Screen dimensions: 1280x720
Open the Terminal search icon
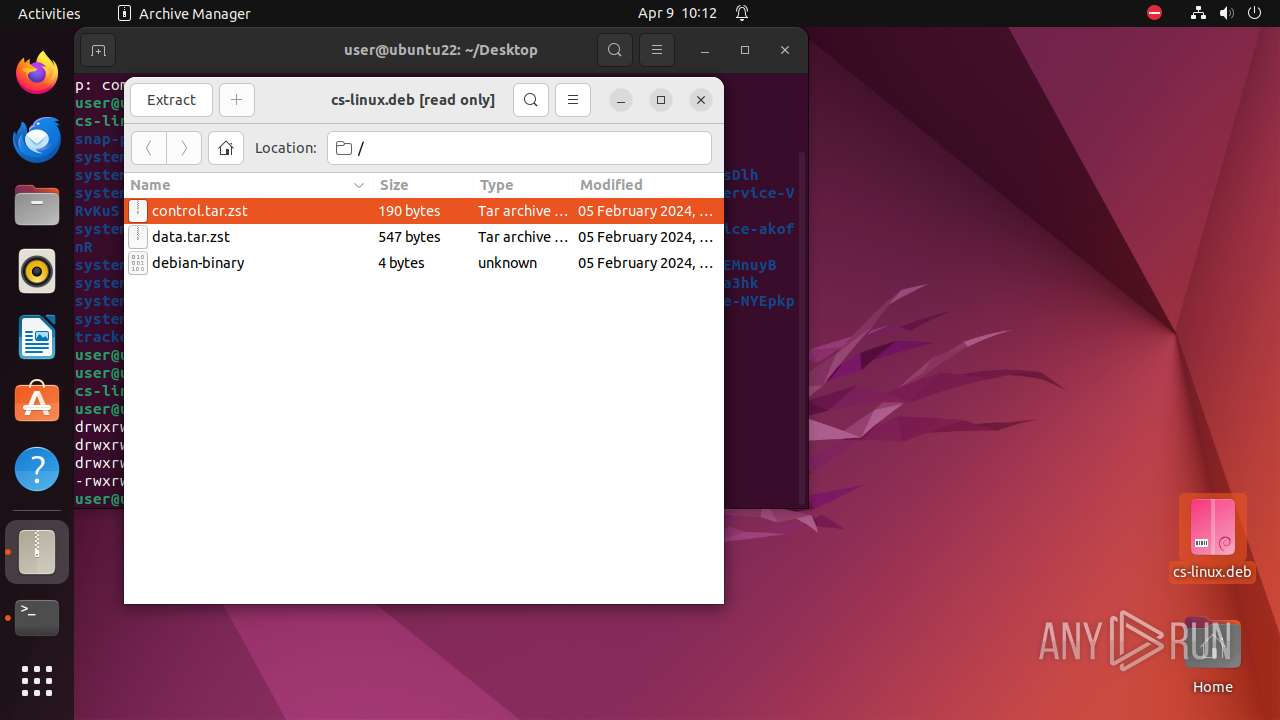click(615, 50)
